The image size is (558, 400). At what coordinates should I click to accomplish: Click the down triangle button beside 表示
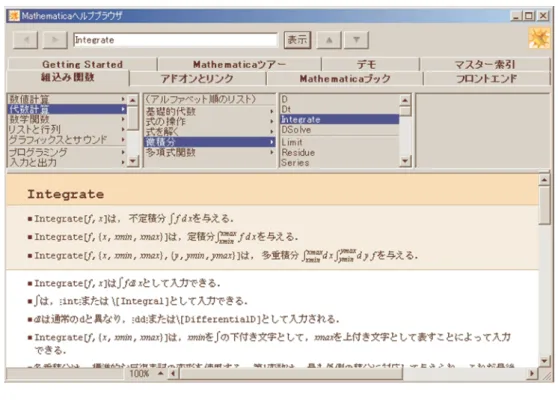[356, 40]
